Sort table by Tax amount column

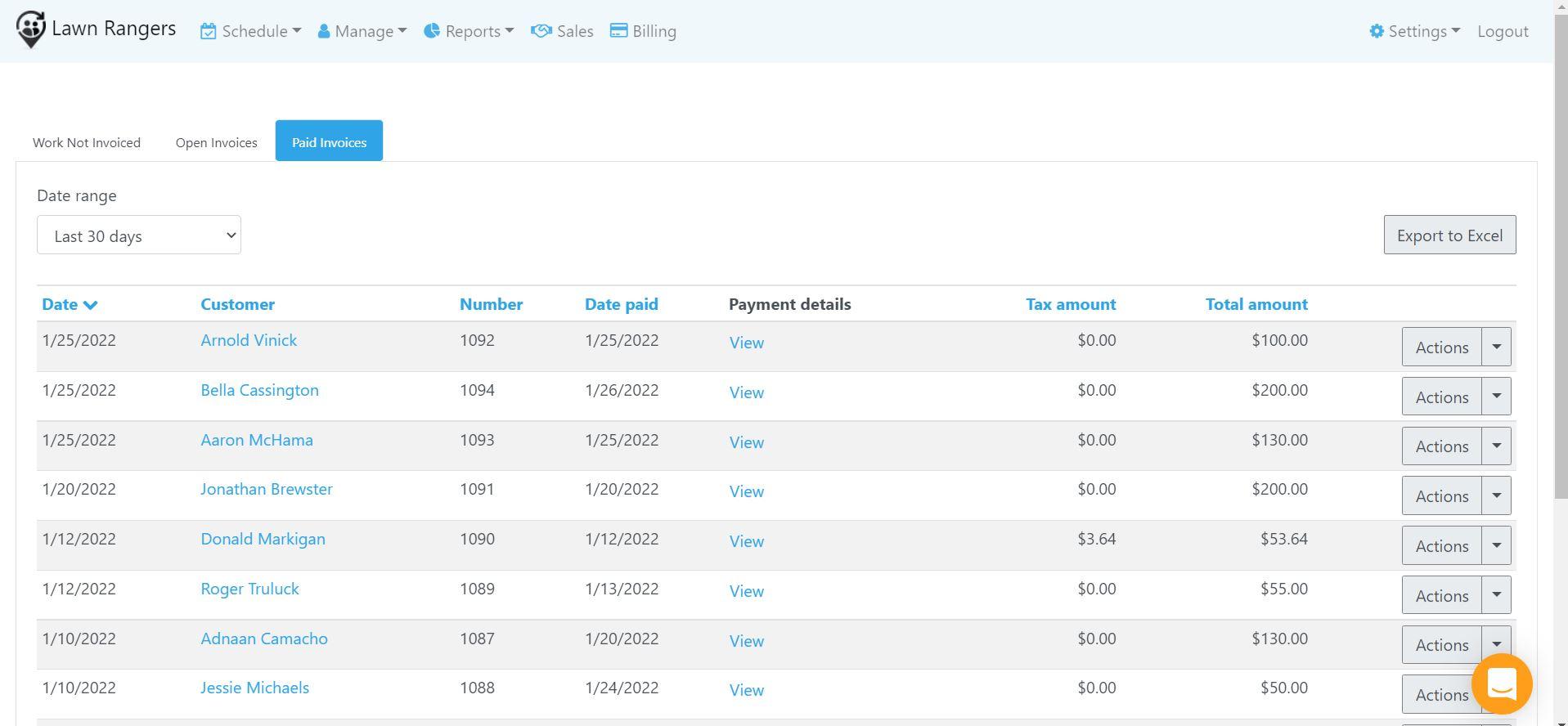[1071, 304]
